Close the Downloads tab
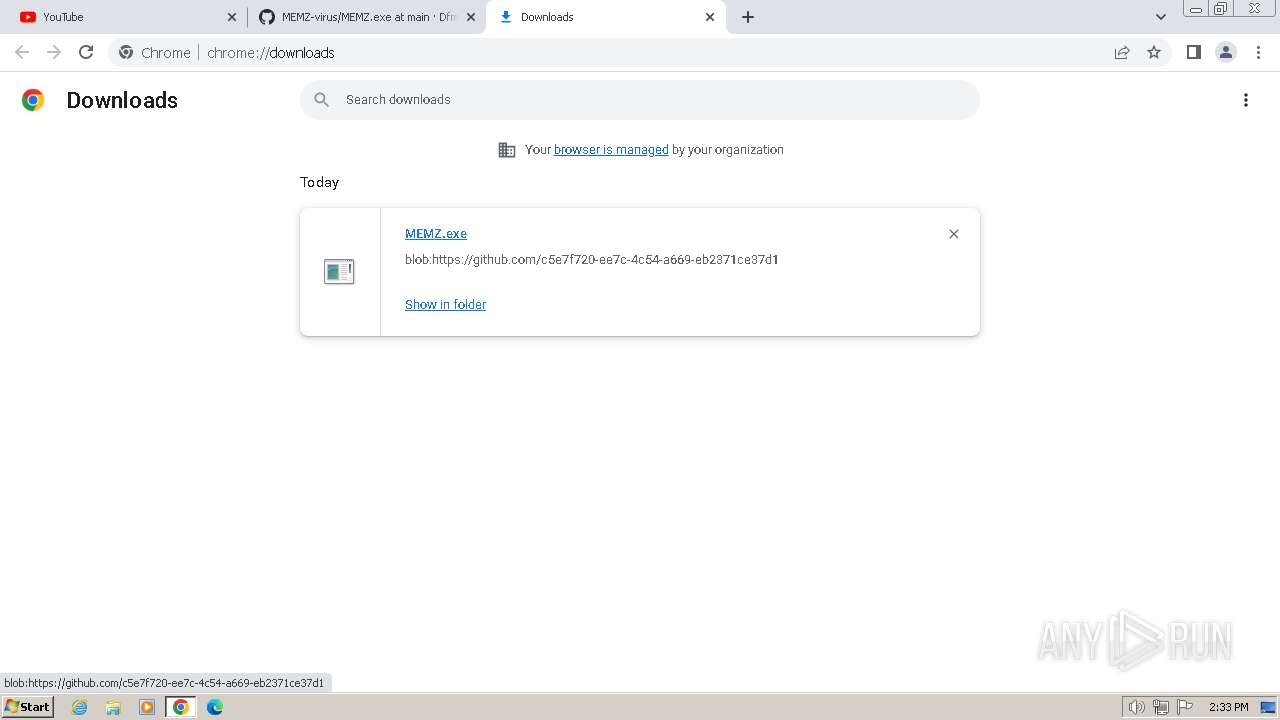The image size is (1280, 720). (710, 17)
